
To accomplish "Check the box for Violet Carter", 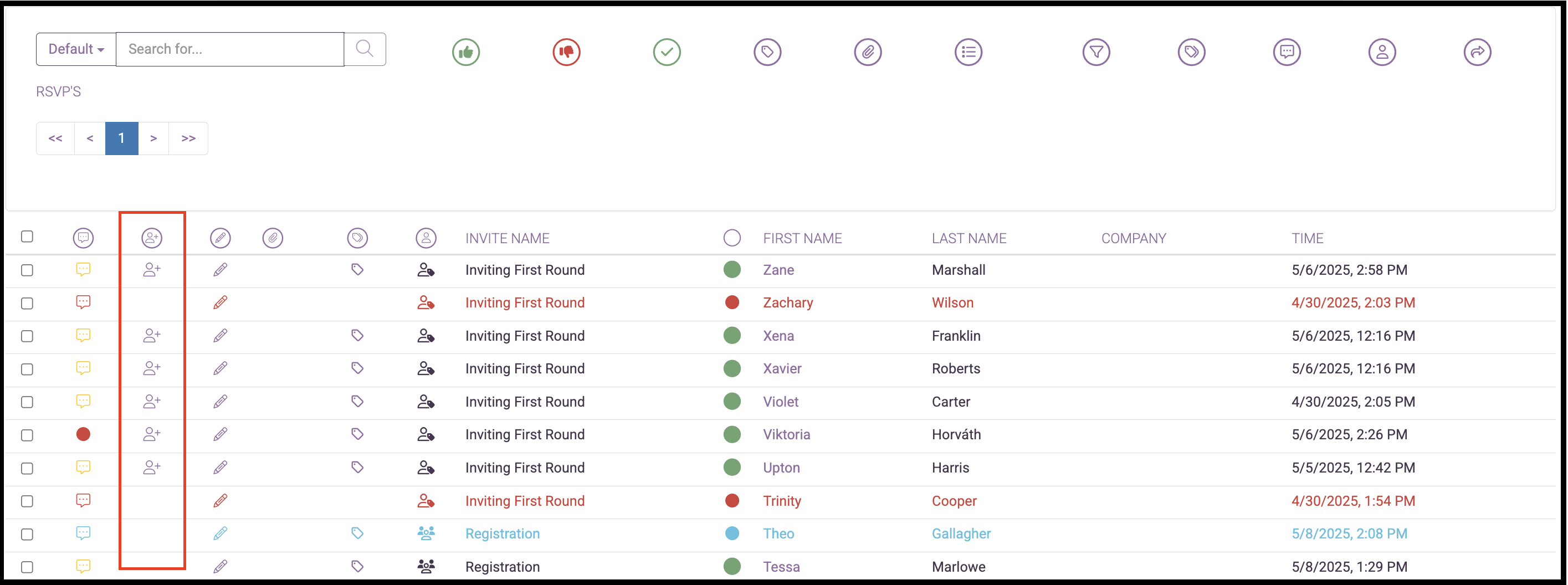I will coord(27,402).
